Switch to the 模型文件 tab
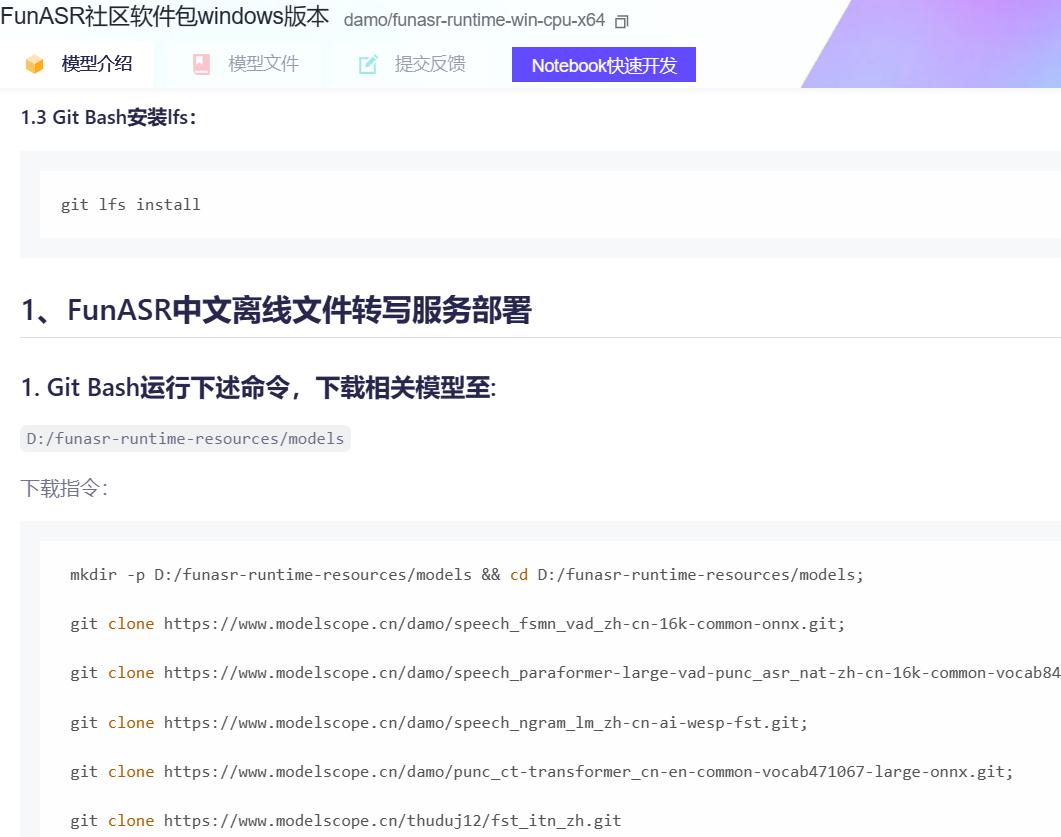Image resolution: width=1061 pixels, height=837 pixels. click(262, 63)
